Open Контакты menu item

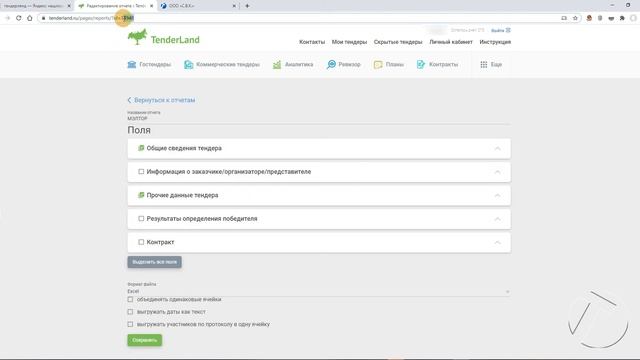(x=312, y=42)
